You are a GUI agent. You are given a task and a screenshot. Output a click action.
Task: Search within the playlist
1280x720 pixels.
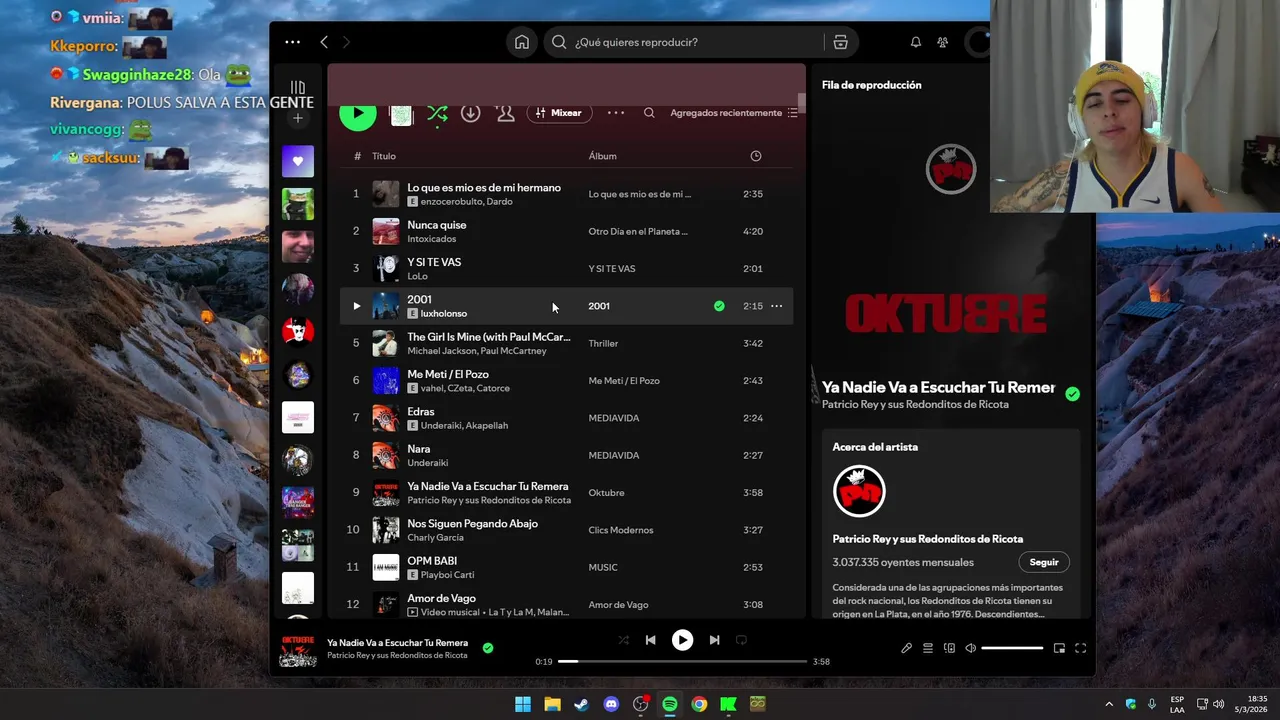coord(649,113)
